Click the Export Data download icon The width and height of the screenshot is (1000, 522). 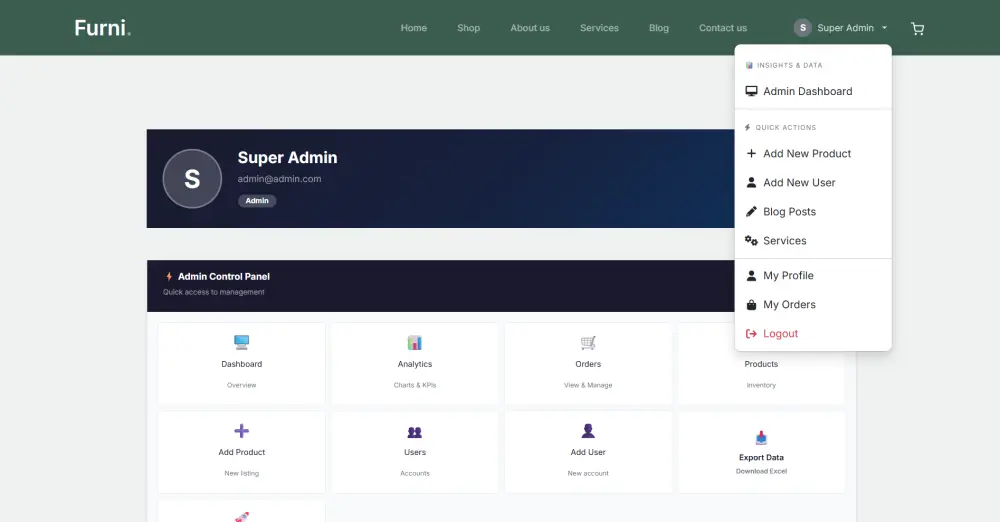point(761,438)
